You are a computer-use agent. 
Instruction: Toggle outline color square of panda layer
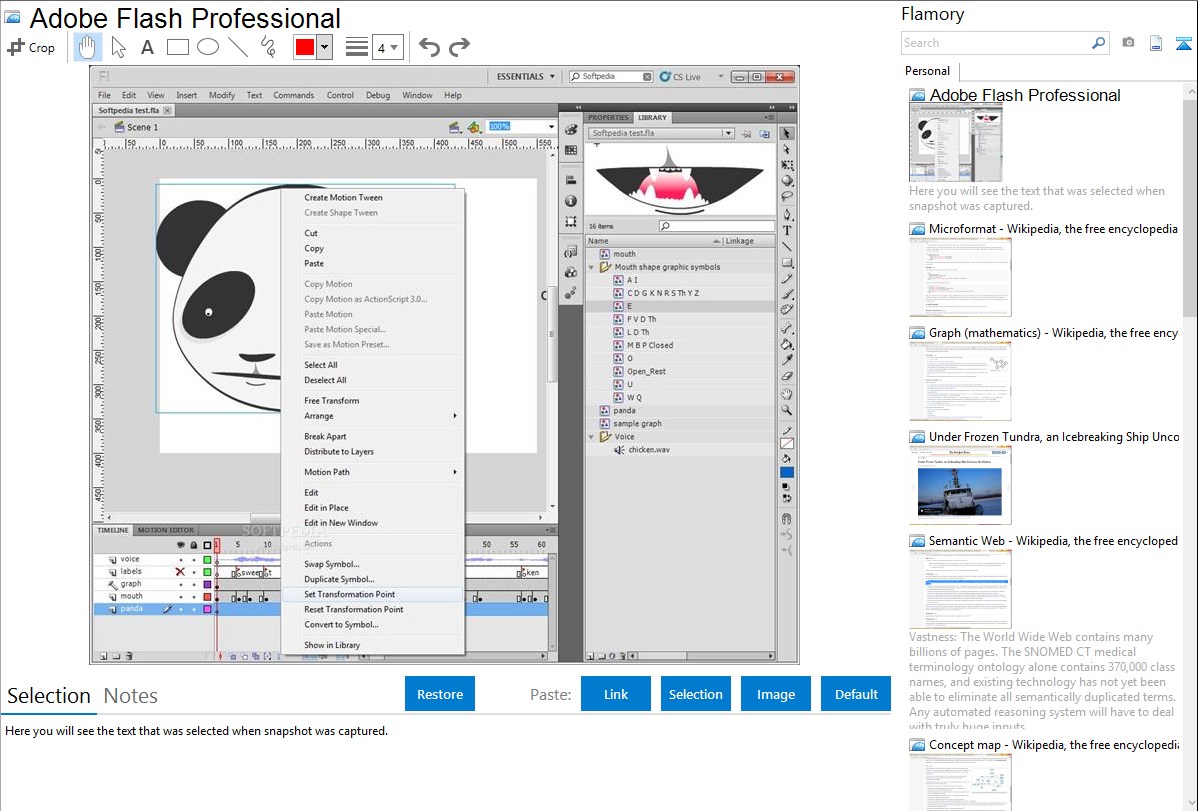click(x=207, y=609)
